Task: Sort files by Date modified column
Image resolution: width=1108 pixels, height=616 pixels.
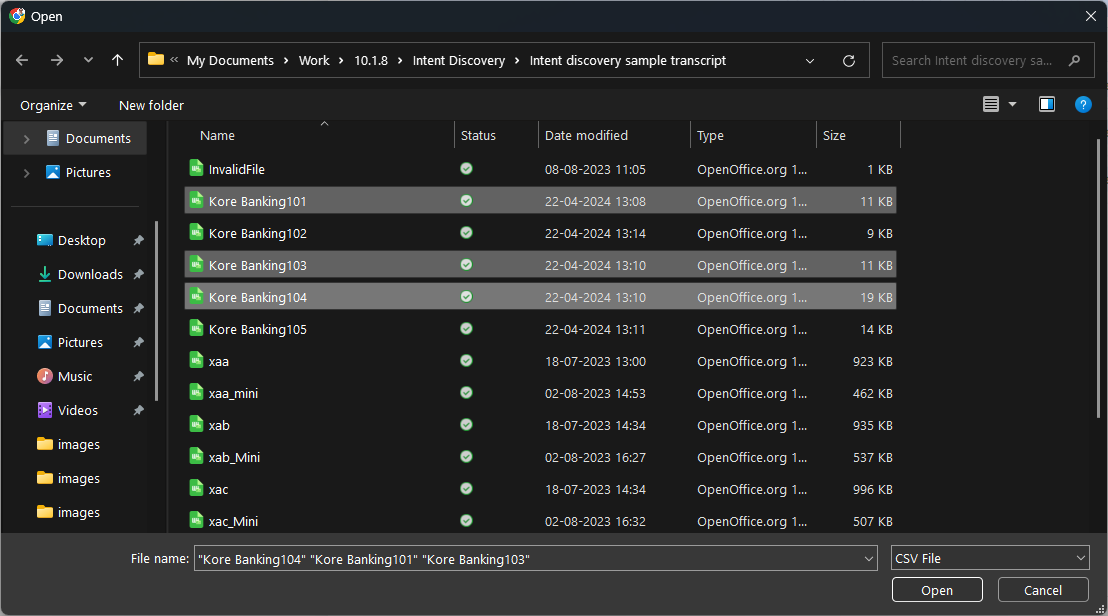Action: coord(586,135)
